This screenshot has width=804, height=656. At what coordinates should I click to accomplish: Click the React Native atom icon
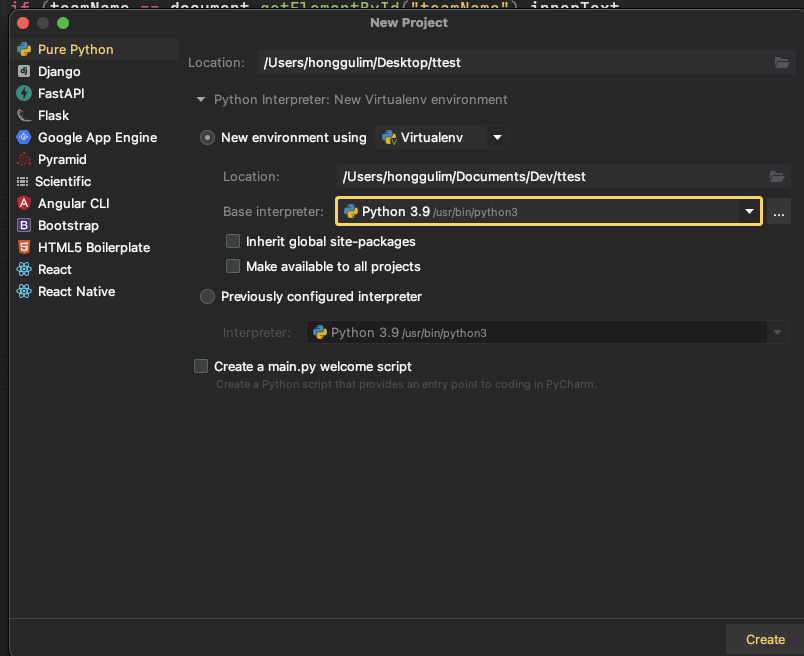click(24, 291)
